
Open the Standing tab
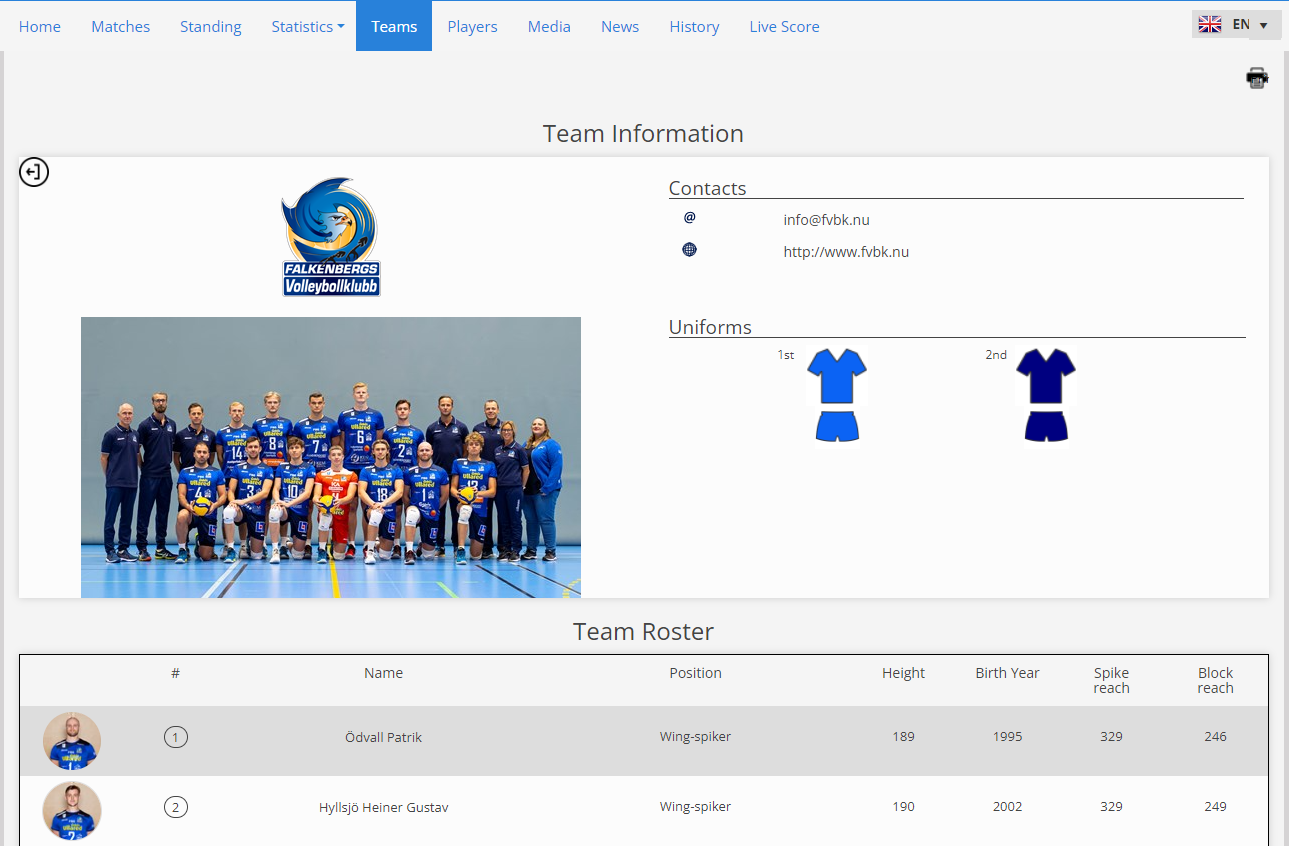click(x=211, y=27)
